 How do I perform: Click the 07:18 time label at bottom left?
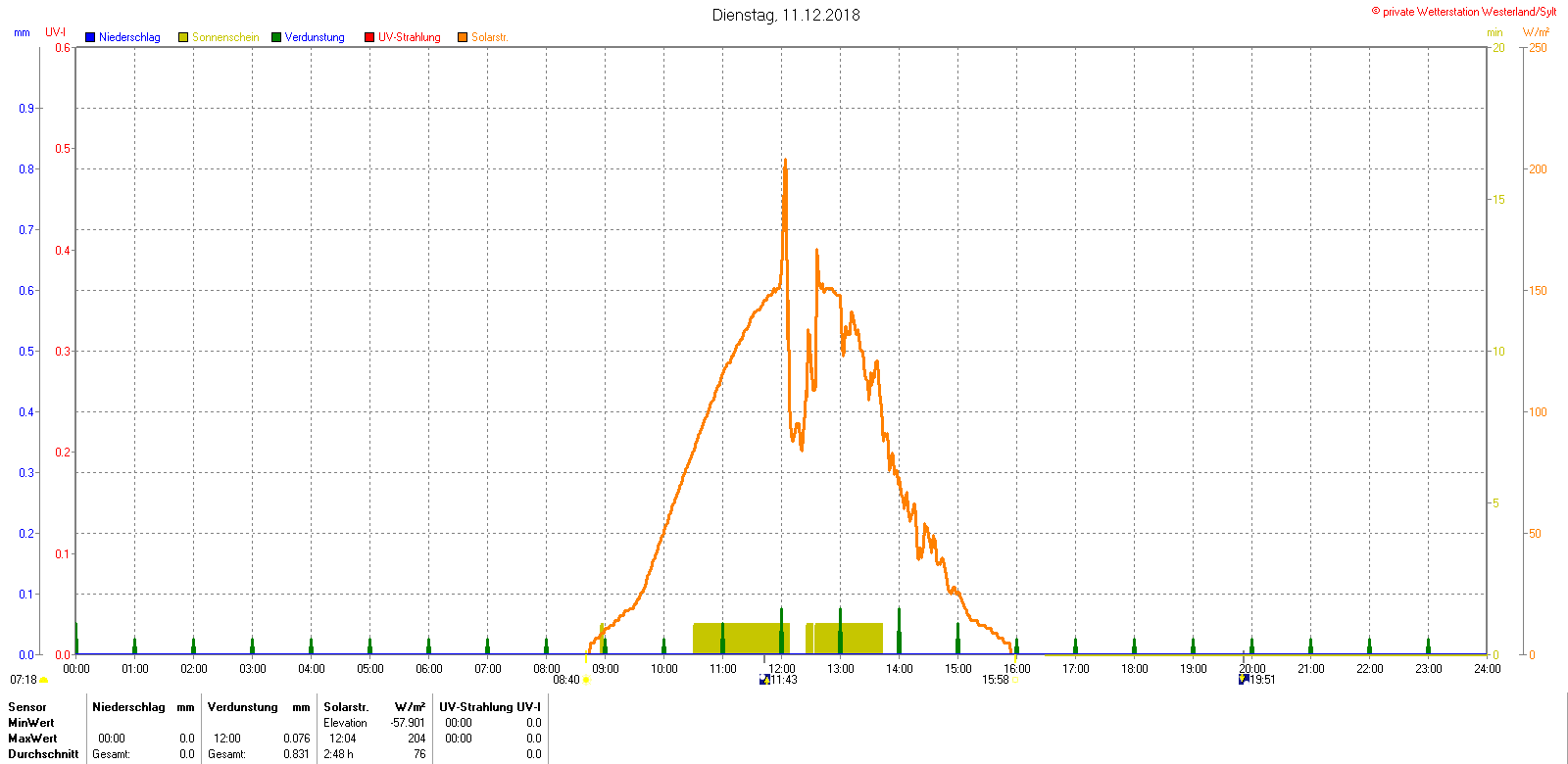pos(24,680)
